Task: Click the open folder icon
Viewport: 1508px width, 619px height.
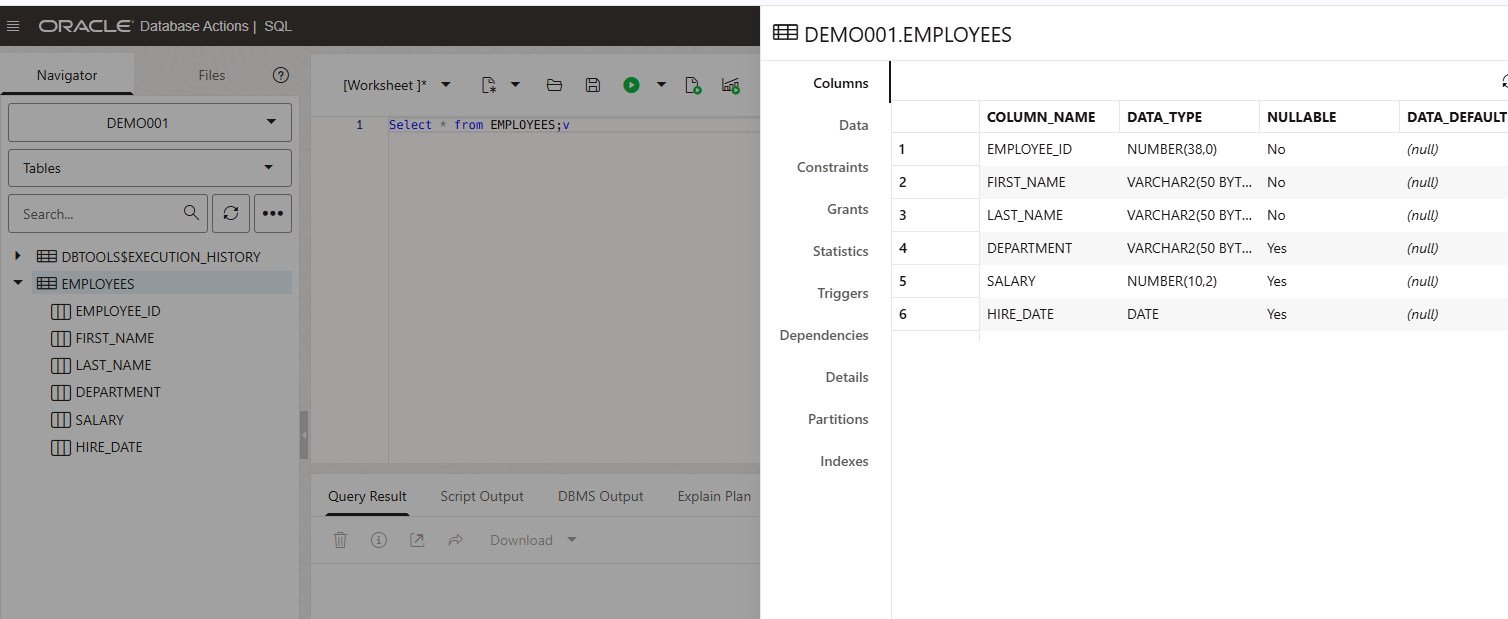Action: (554, 85)
